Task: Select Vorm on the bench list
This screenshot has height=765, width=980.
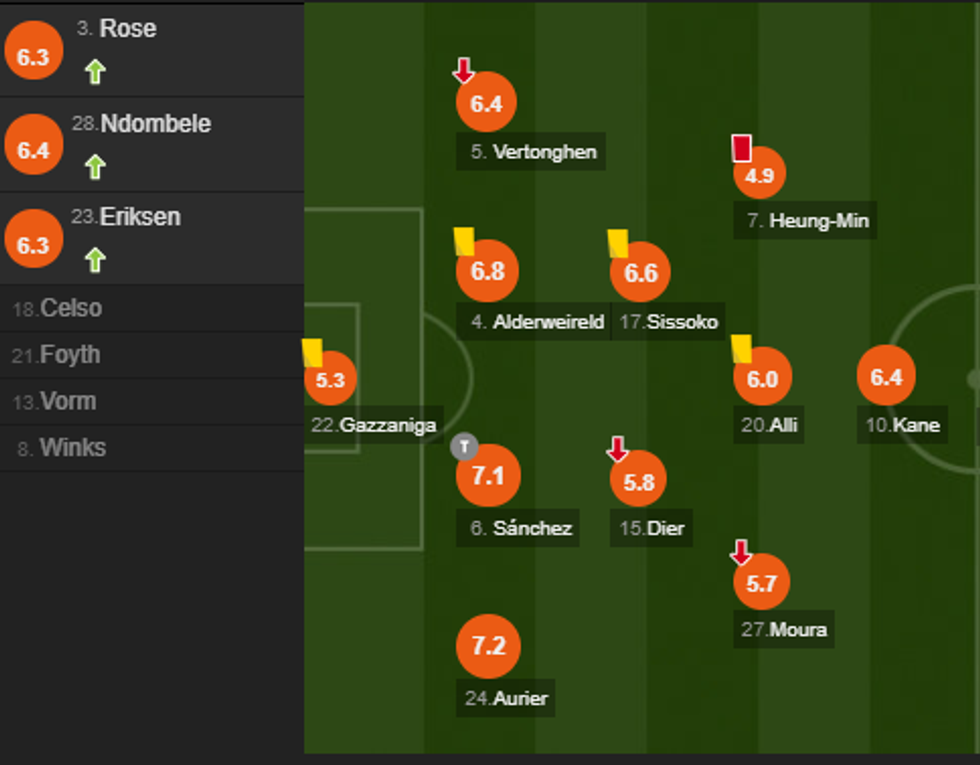Action: (x=68, y=402)
